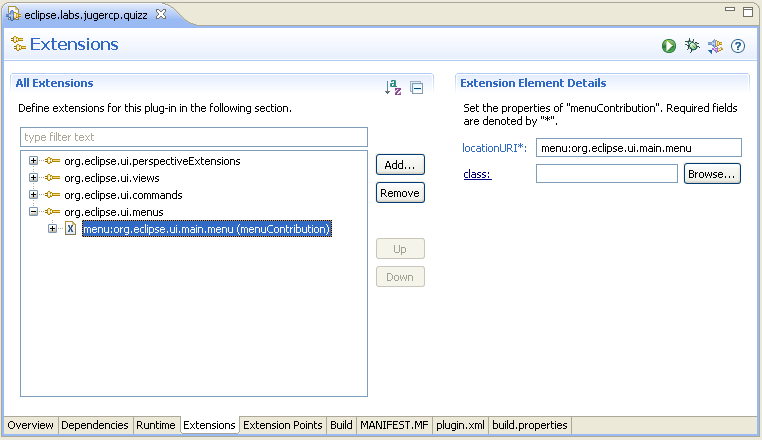
Task: Open help via the question mark icon
Action: coord(738,46)
